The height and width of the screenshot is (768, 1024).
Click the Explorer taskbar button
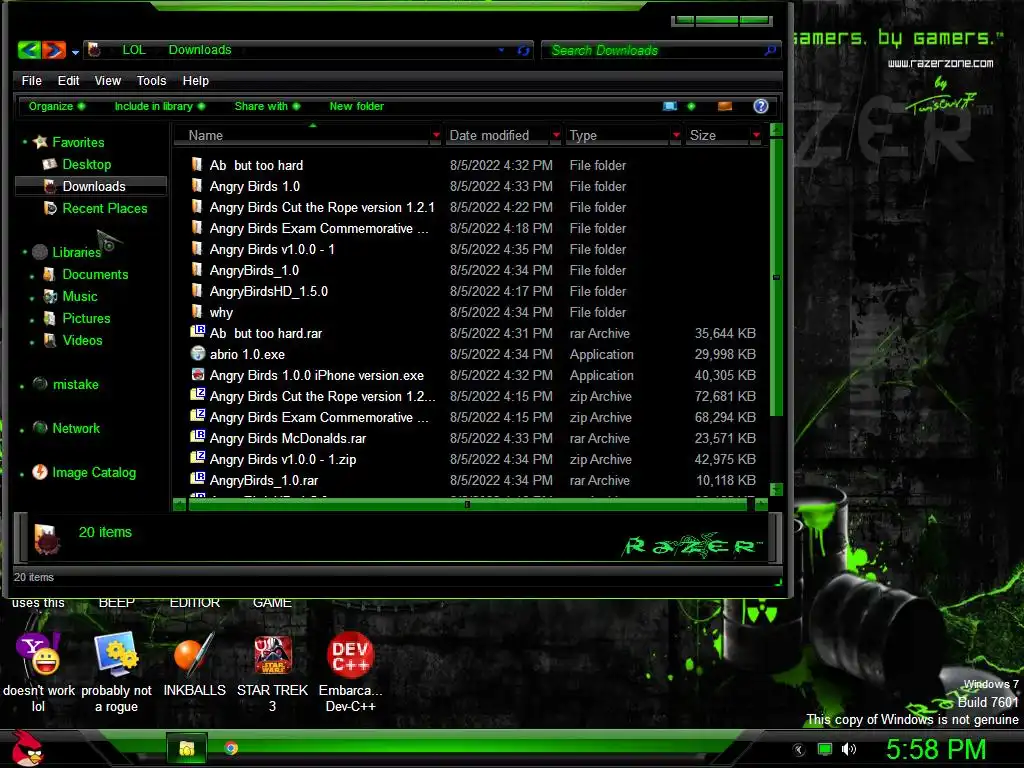point(187,748)
